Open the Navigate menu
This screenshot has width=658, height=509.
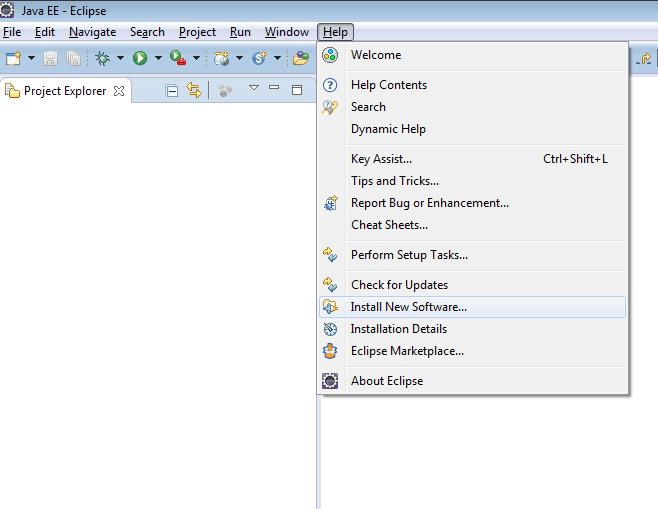93,32
